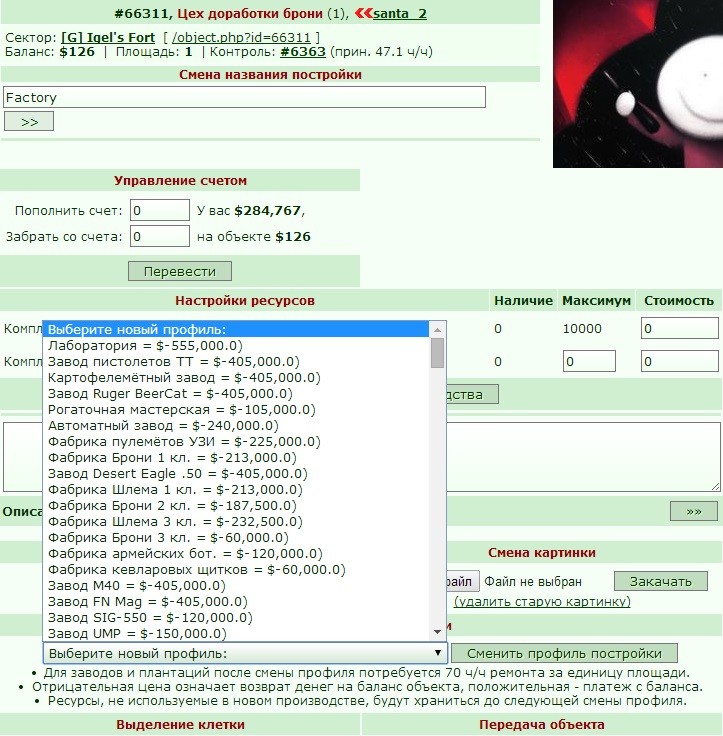
Task: Click the partly hidden file chooser button
Action: (x=462, y=581)
